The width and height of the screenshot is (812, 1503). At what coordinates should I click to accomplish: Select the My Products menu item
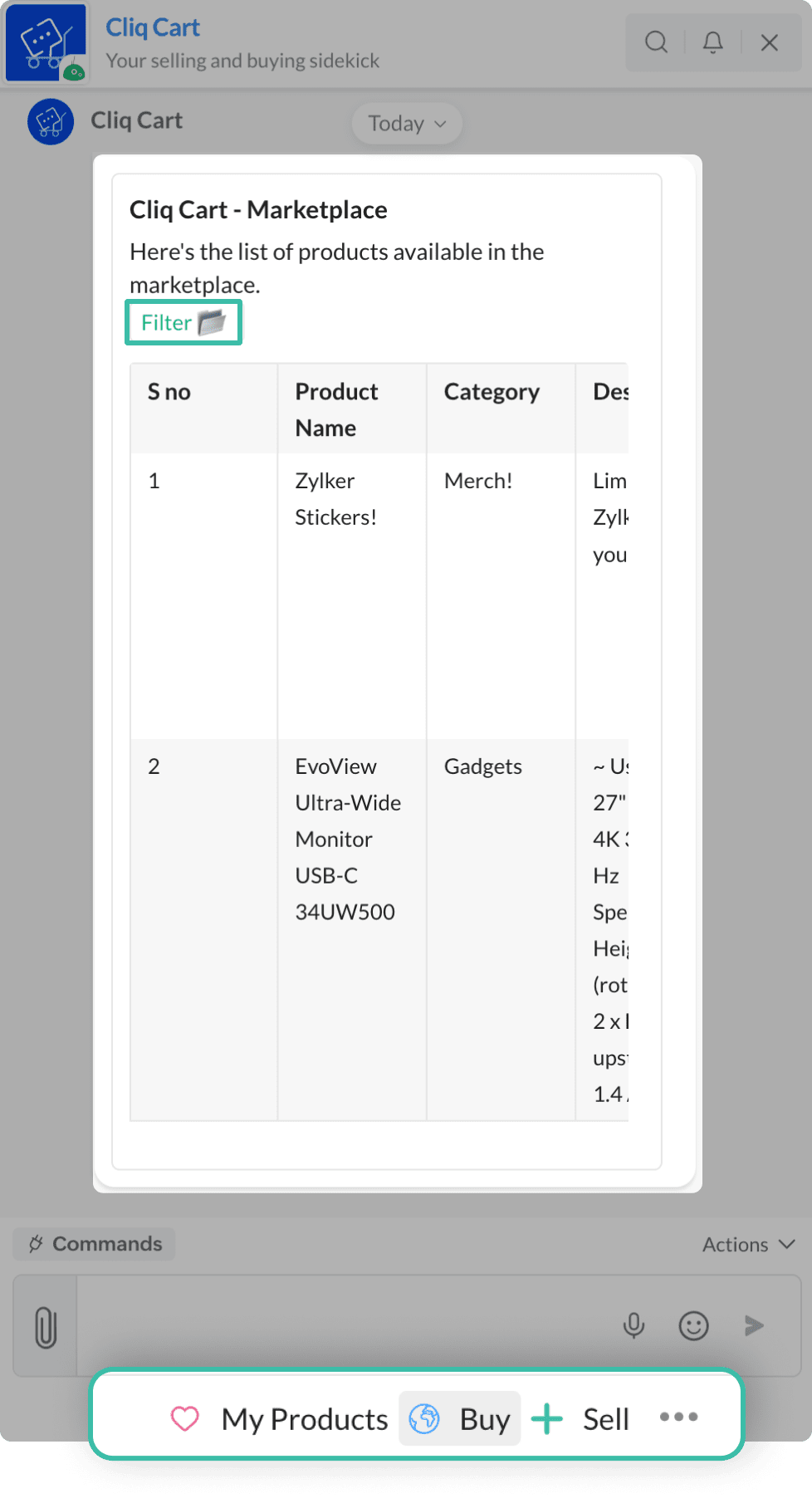280,1419
